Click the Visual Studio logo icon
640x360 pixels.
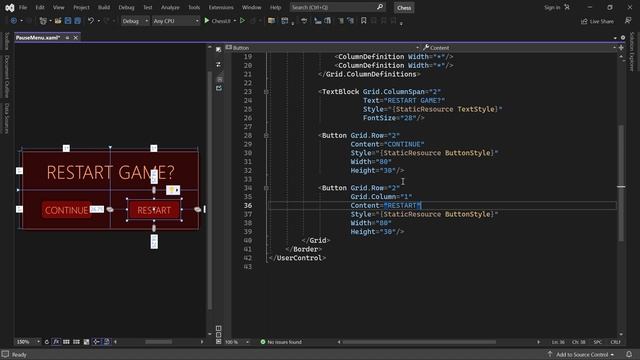pyautogui.click(x=9, y=7)
